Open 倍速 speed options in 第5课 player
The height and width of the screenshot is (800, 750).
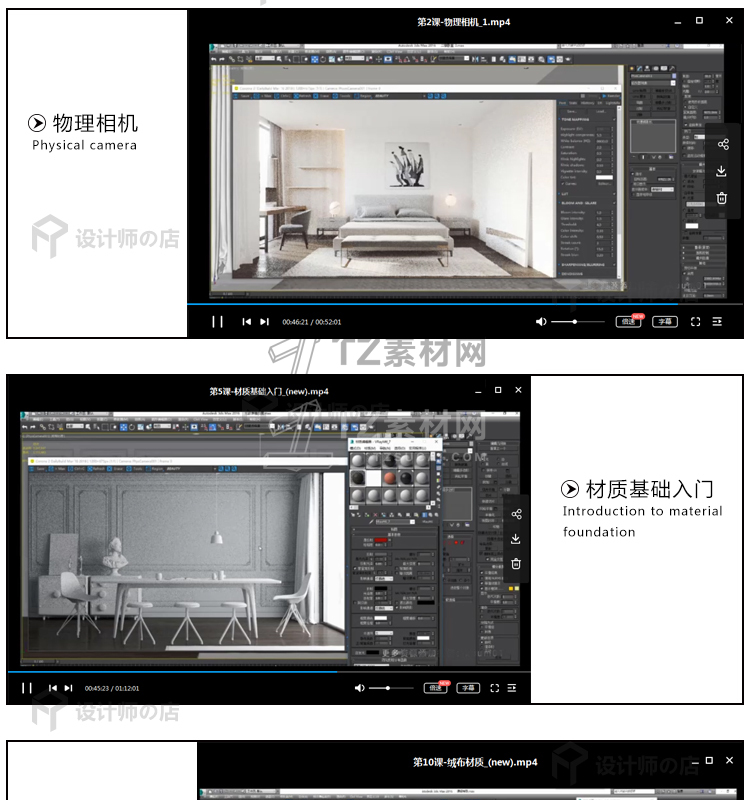click(x=436, y=688)
